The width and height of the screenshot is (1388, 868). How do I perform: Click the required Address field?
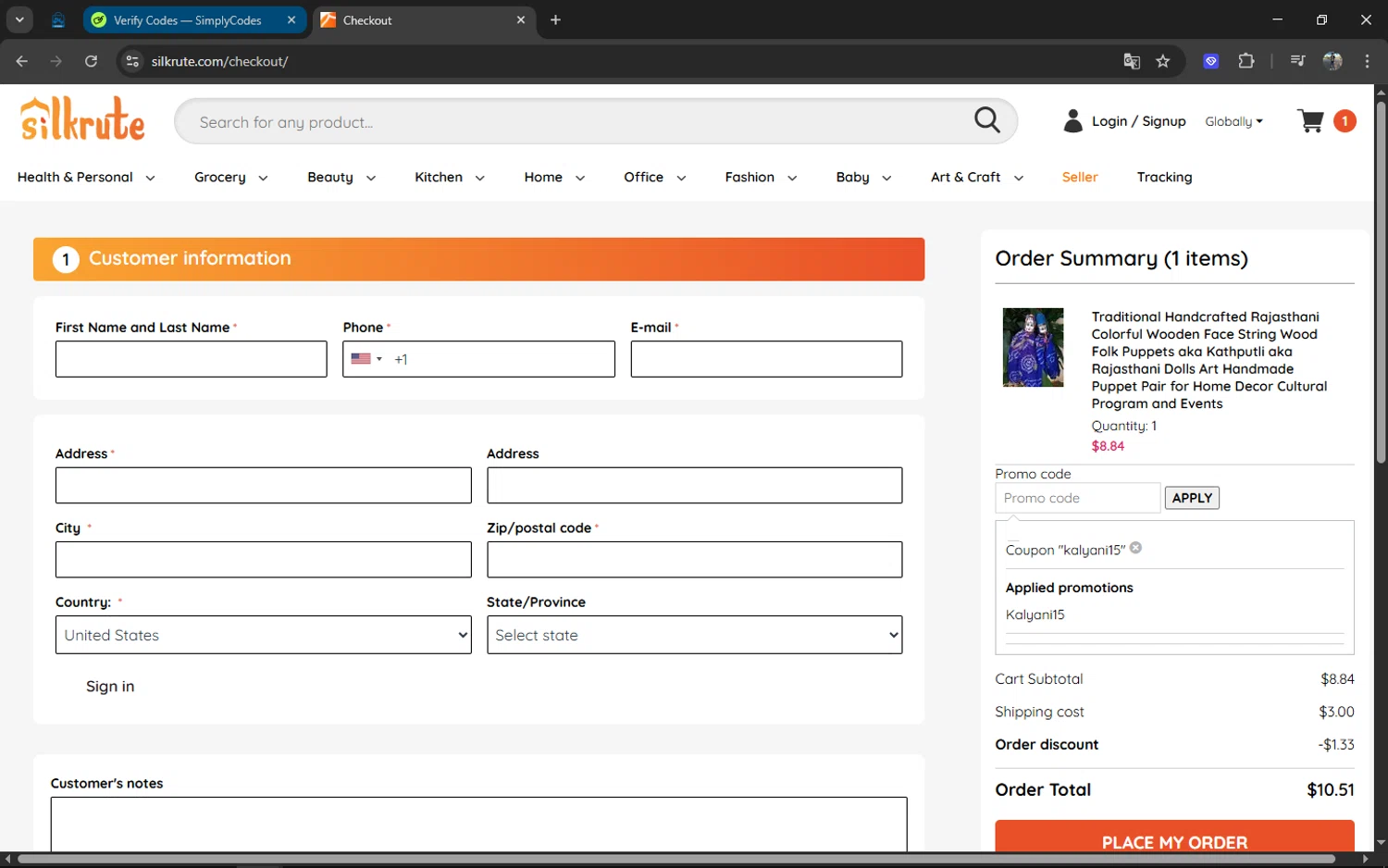(264, 485)
